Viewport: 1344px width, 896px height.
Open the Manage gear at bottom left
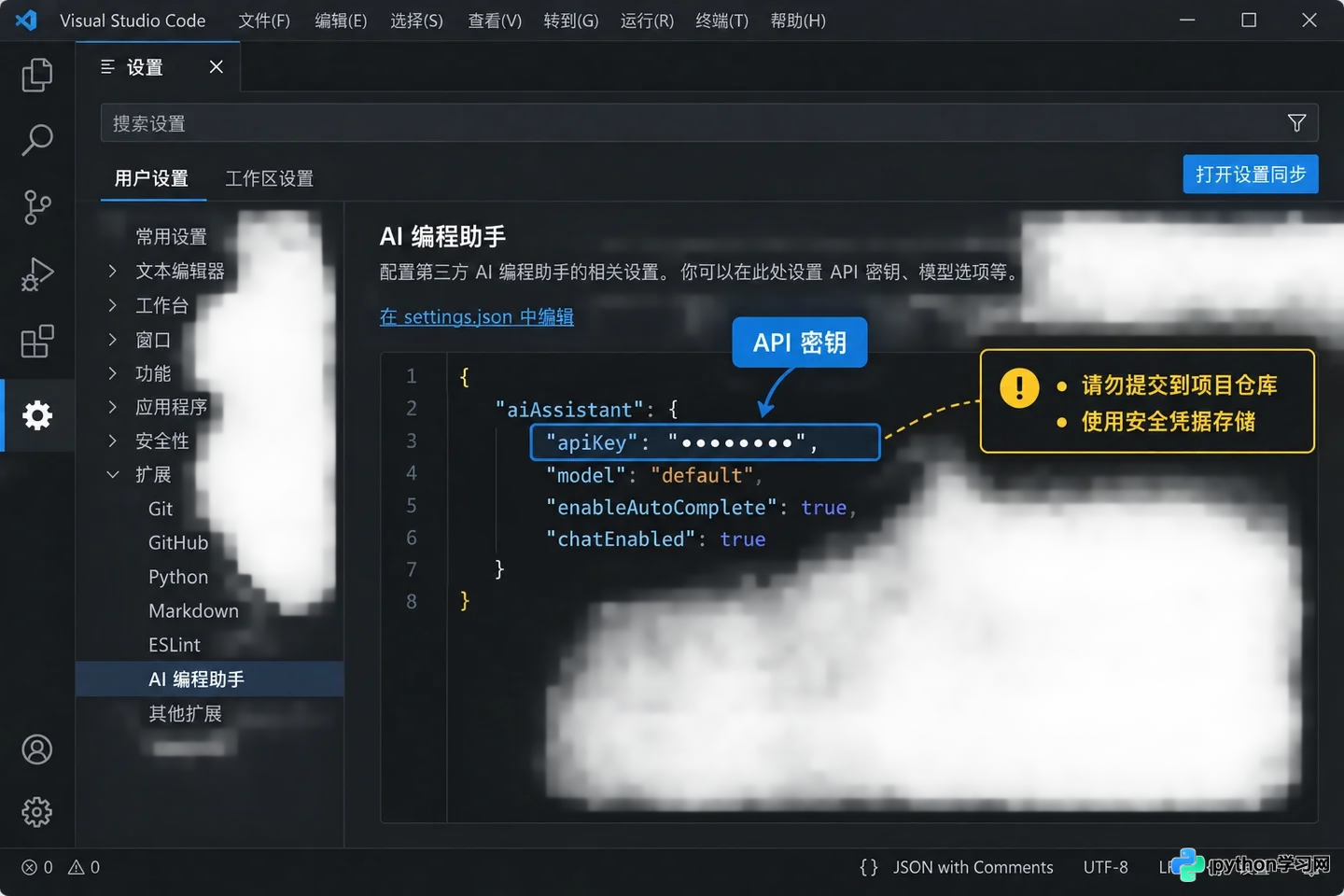pyautogui.click(x=37, y=812)
